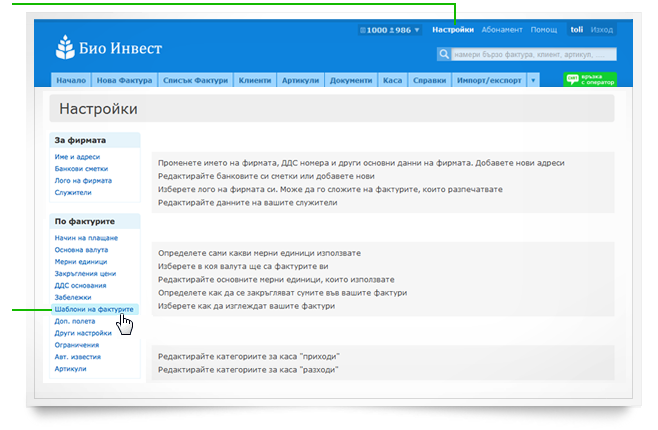
Task: Open the chat with operator button
Action: click(x=590, y=80)
